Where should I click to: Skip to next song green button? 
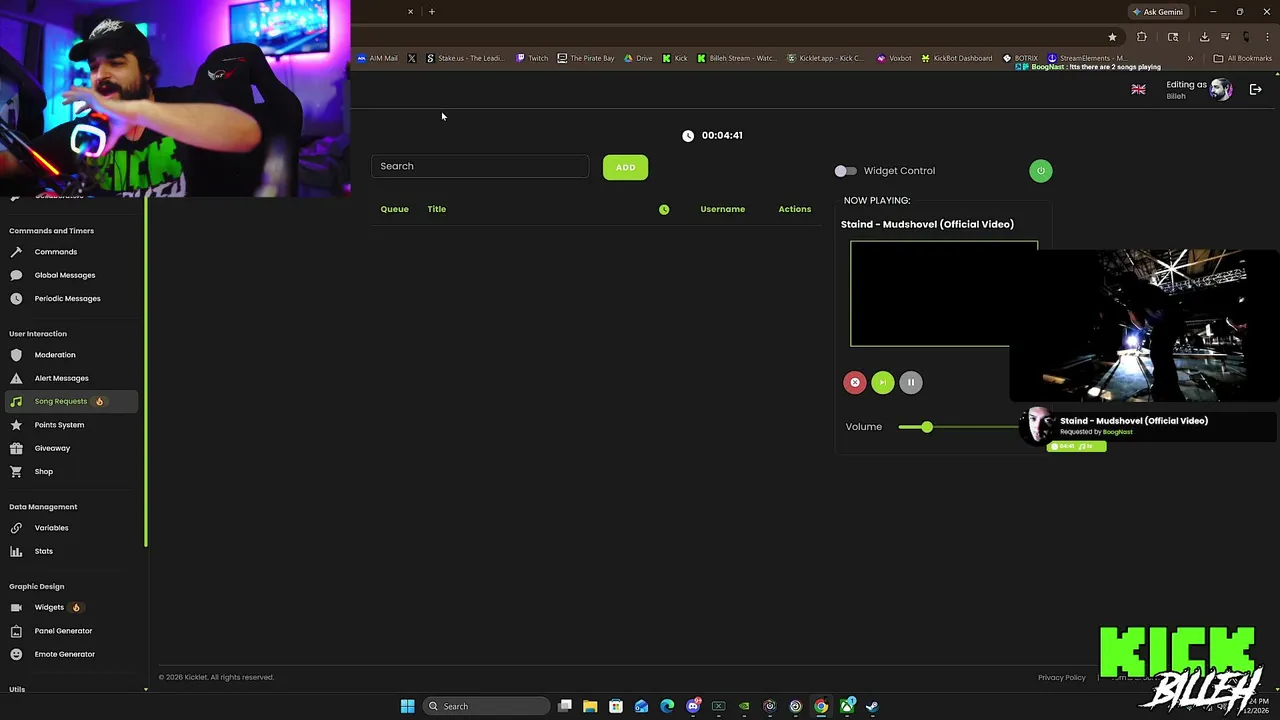click(883, 382)
